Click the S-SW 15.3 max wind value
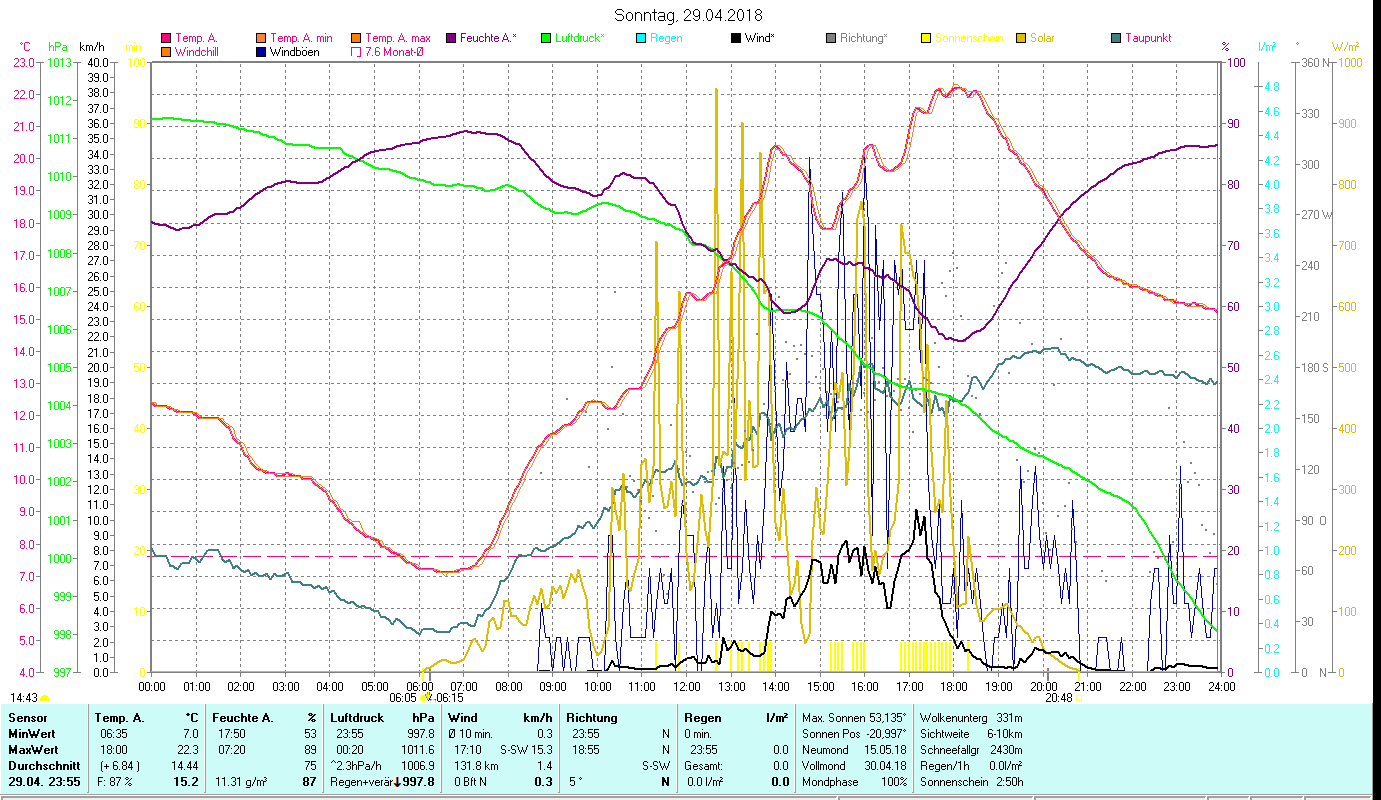 526,750
